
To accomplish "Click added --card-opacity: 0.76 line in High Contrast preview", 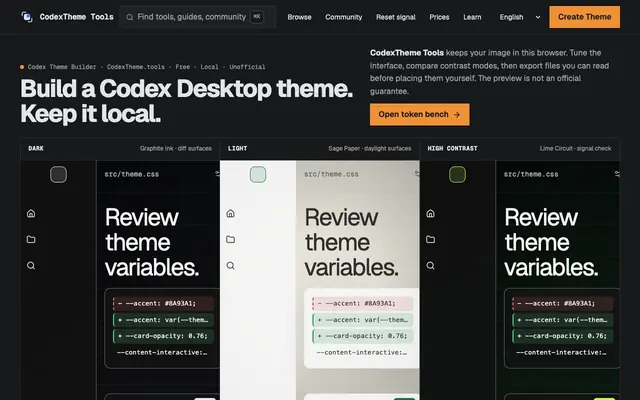I will (562, 336).
